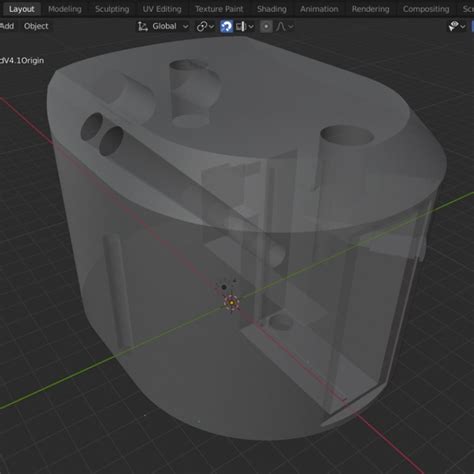The height and width of the screenshot is (474, 474).
Task: Open the Object menu
Action: [36, 26]
